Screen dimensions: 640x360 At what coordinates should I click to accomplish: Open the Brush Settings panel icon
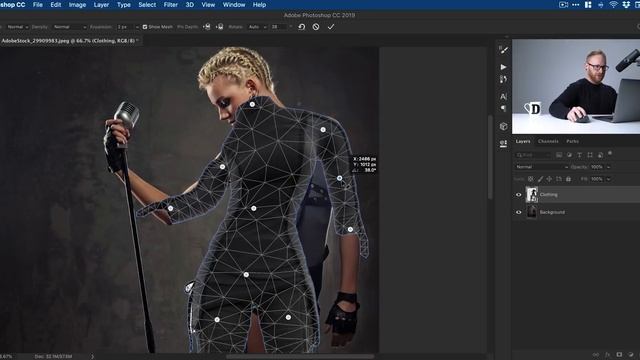(x=504, y=50)
